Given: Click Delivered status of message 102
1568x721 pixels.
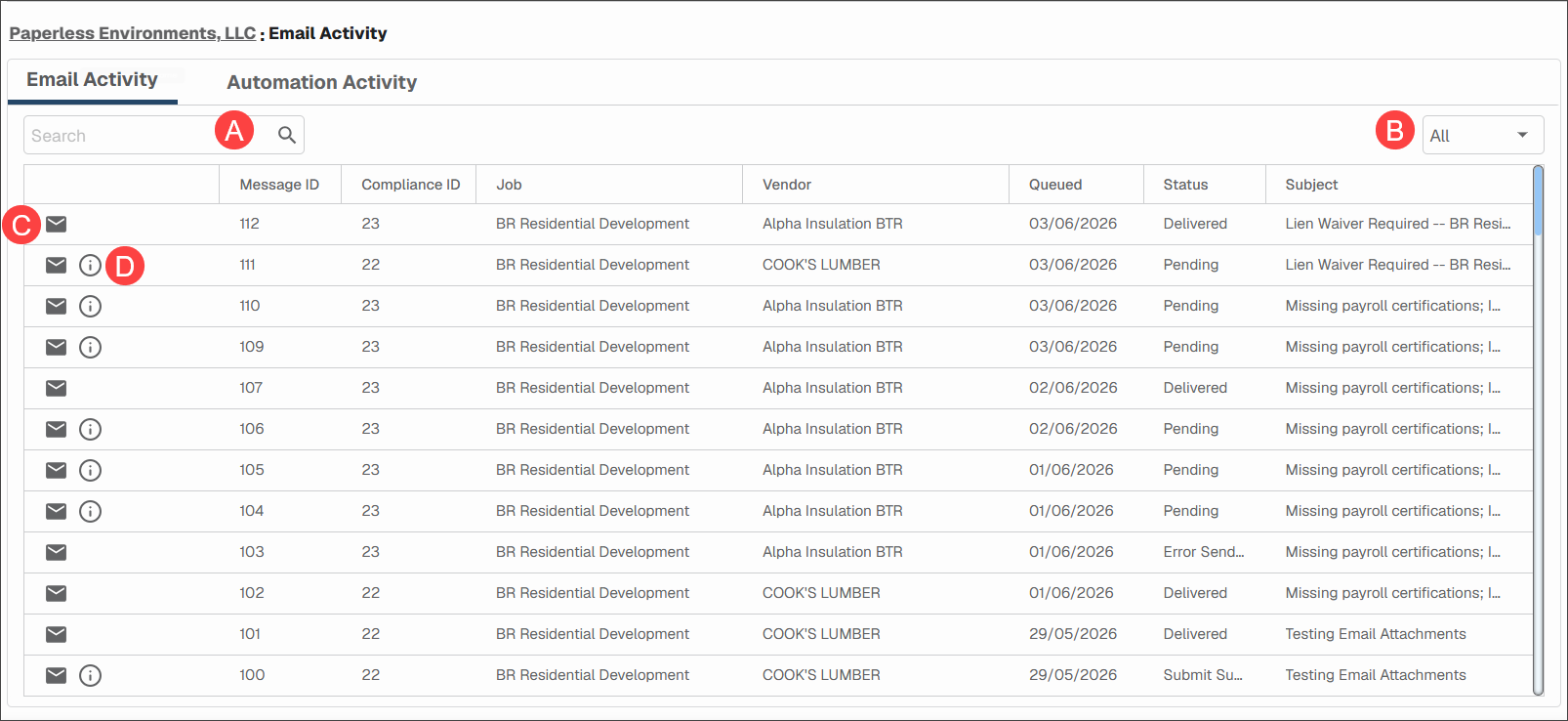Looking at the screenshot, I should (1195, 593).
